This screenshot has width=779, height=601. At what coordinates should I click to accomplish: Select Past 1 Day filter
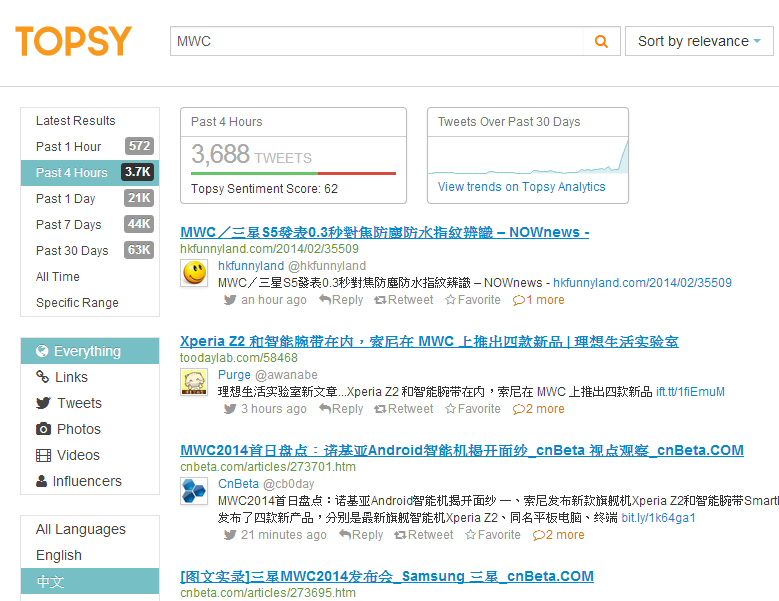coord(90,199)
